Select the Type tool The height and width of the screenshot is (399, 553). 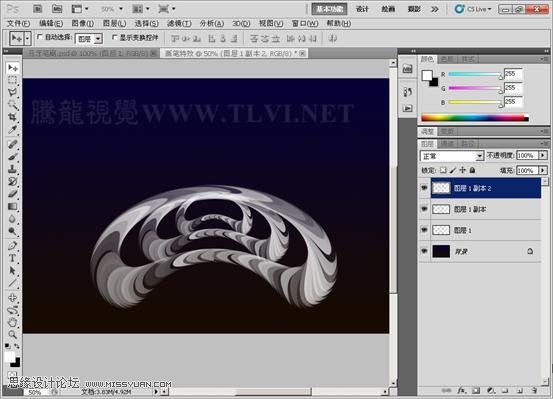coord(13,258)
